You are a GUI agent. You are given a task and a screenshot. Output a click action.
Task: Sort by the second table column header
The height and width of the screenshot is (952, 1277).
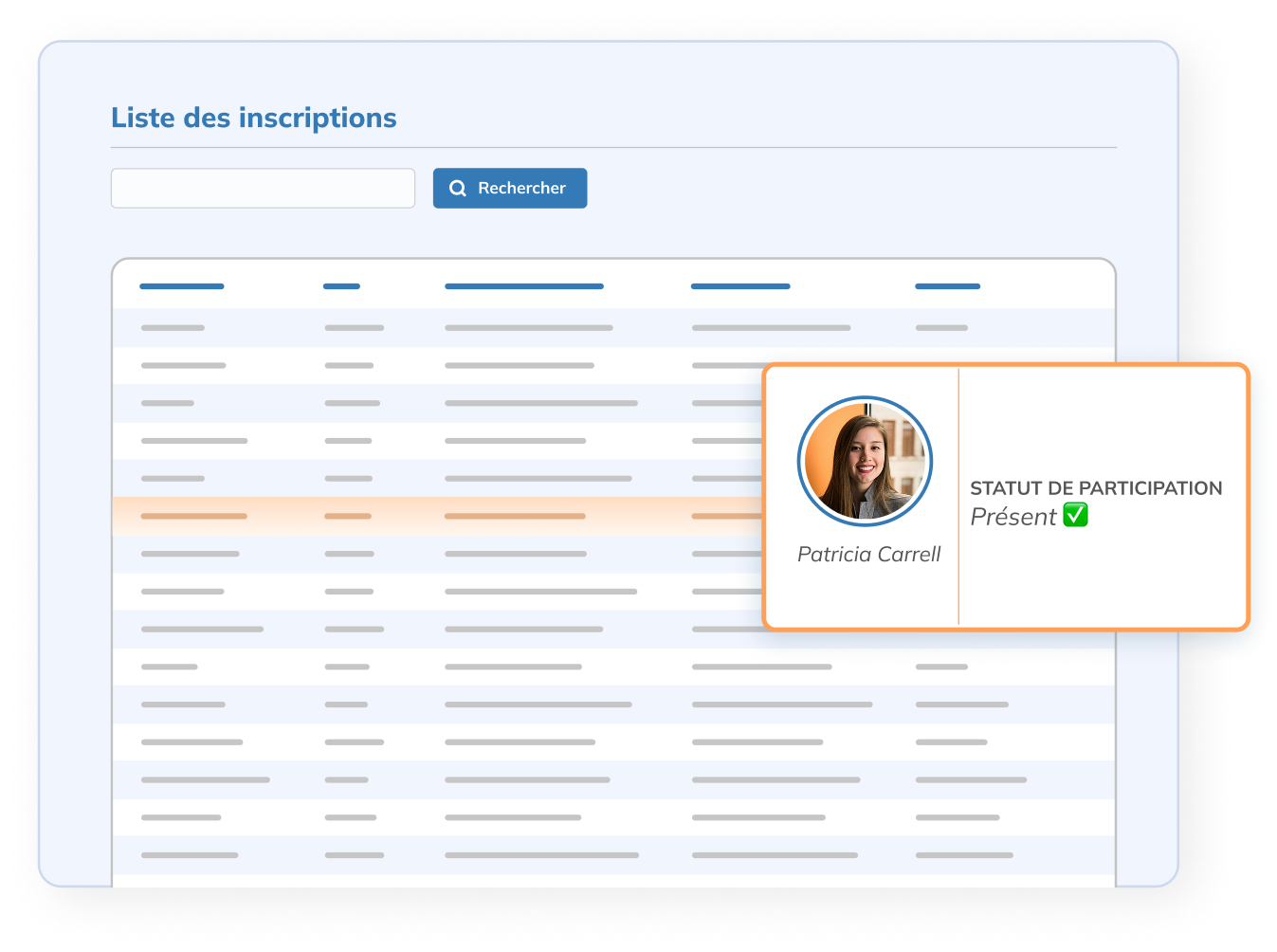(341, 286)
